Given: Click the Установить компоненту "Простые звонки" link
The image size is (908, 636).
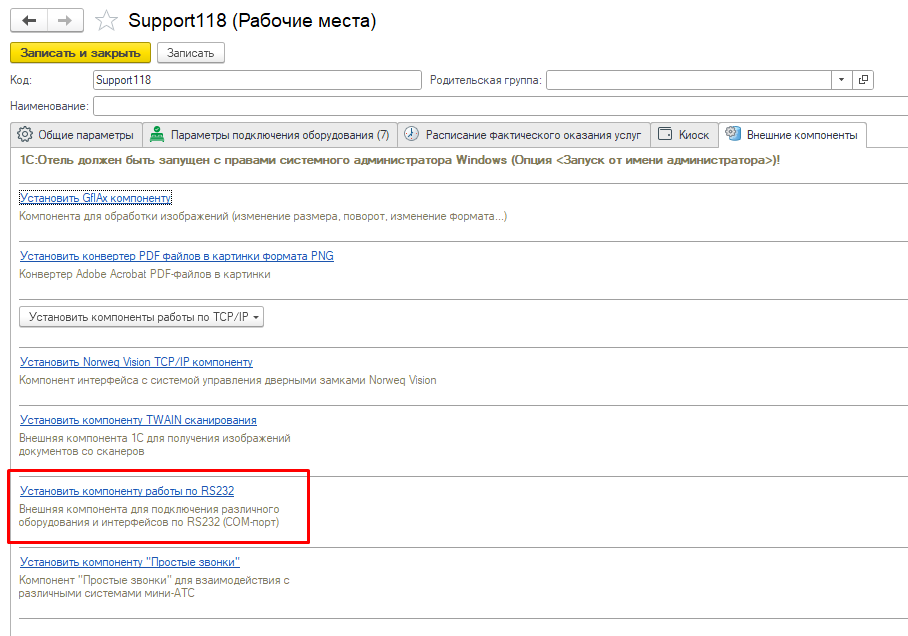Looking at the screenshot, I should tap(130, 562).
